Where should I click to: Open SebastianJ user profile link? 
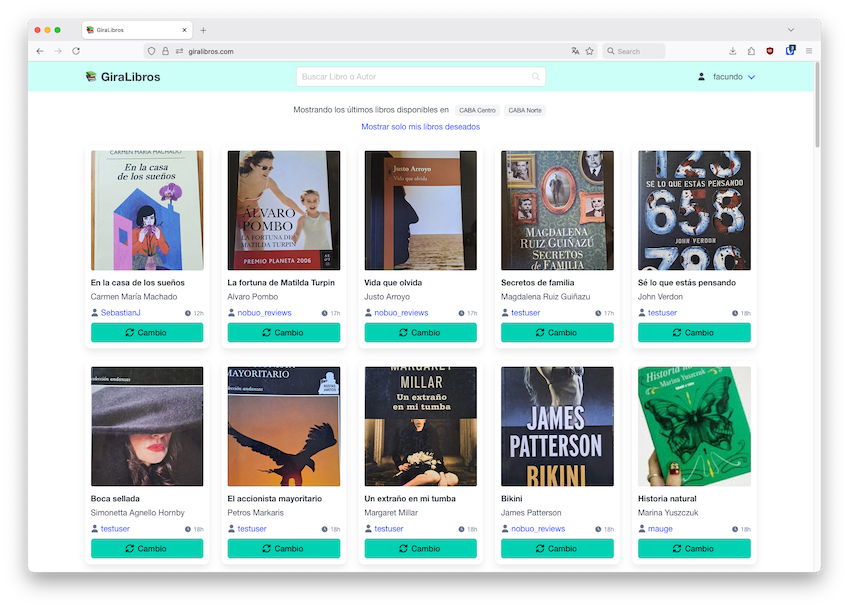[x=120, y=313]
